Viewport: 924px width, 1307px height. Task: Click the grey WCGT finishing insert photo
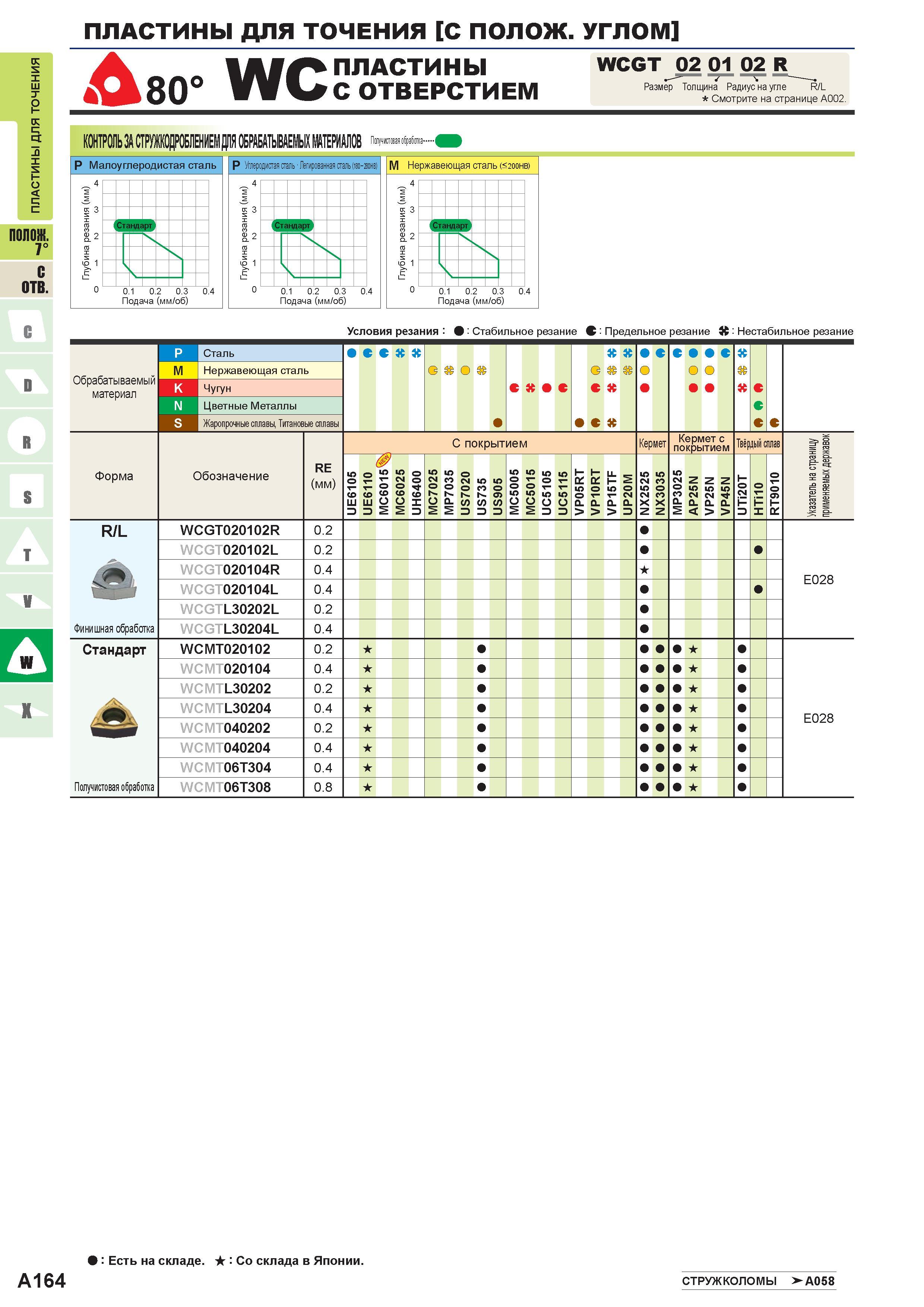click(x=114, y=579)
